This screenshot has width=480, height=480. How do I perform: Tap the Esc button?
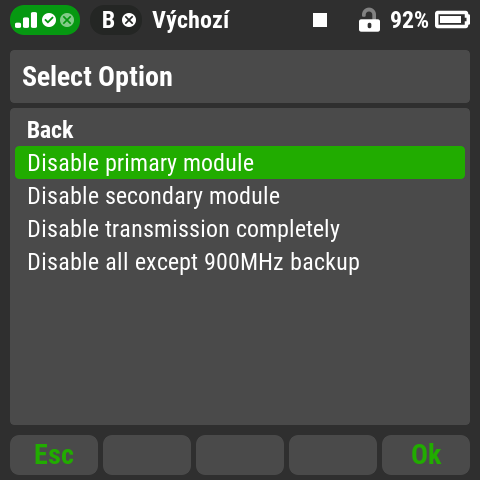(54, 455)
